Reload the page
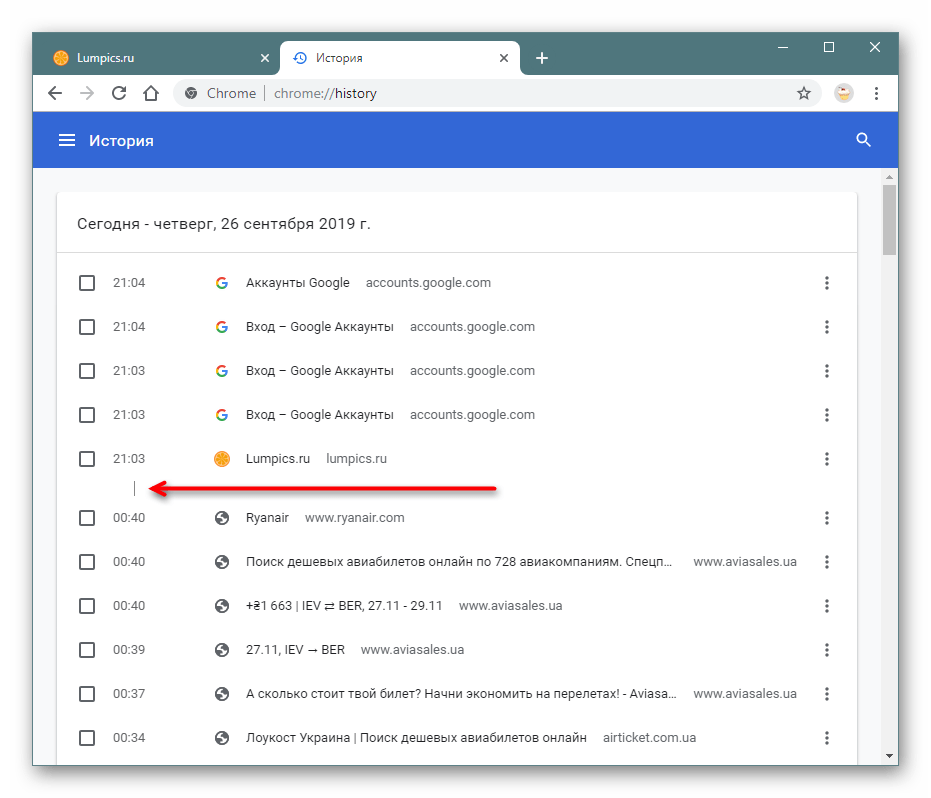 pyautogui.click(x=119, y=93)
